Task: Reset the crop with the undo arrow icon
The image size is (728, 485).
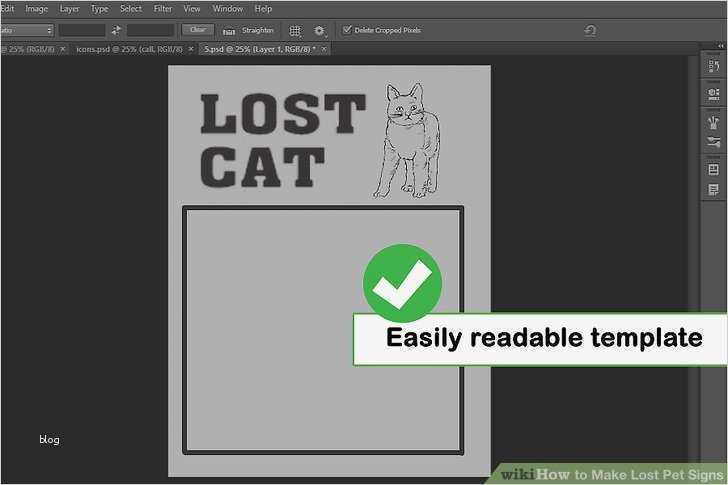Action: point(590,31)
